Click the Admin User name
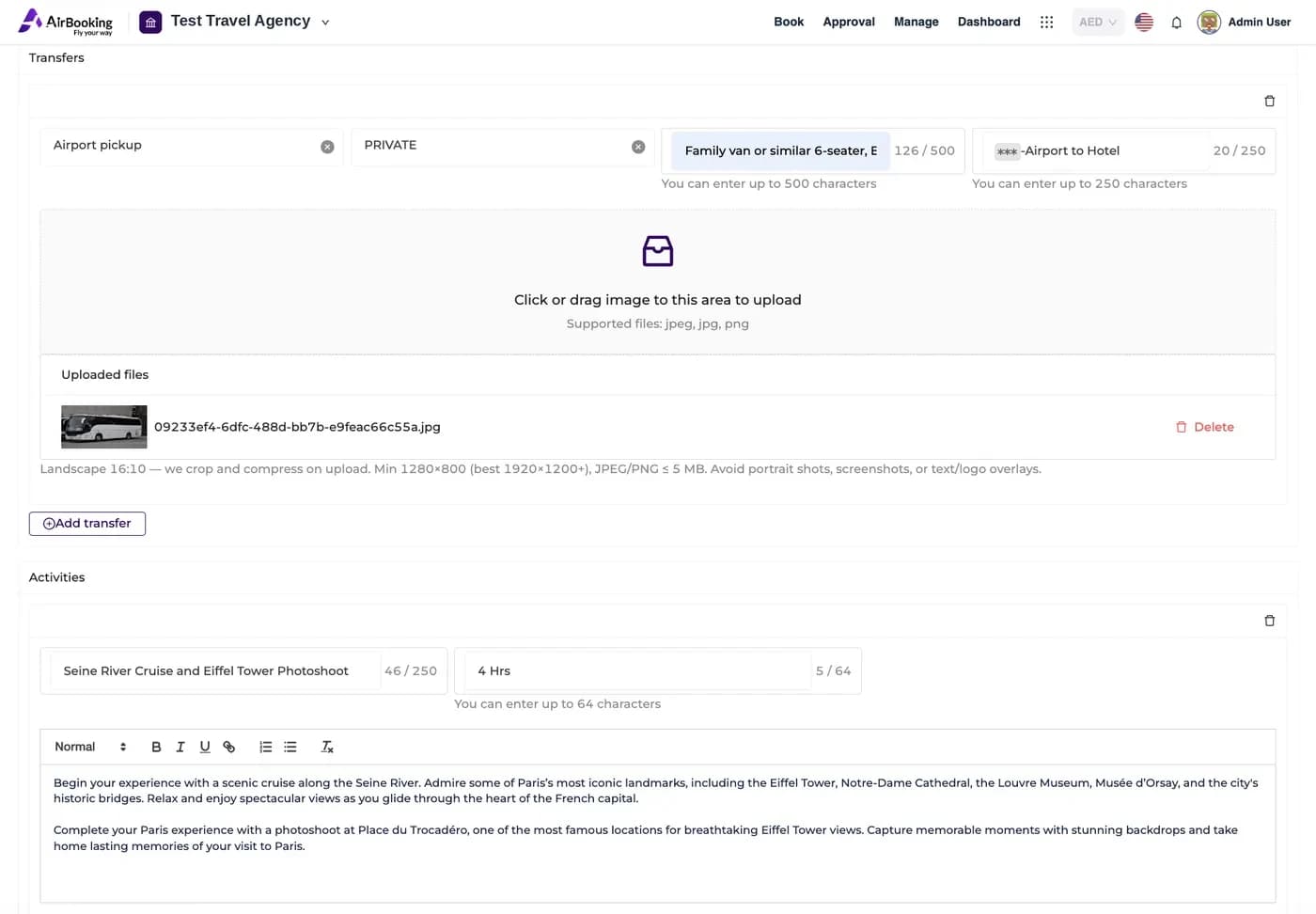This screenshot has height=914, width=1316. click(x=1260, y=22)
